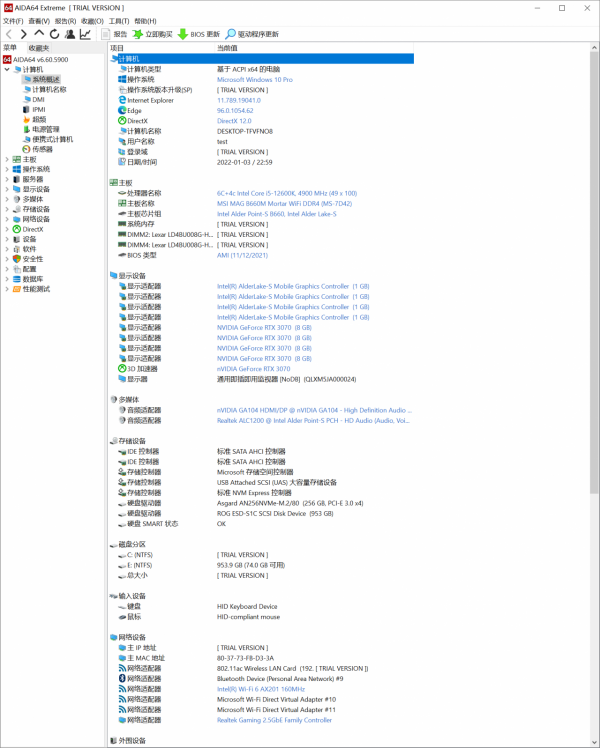
Task: Click the 配置 config icon in tree
Action: 17,269
